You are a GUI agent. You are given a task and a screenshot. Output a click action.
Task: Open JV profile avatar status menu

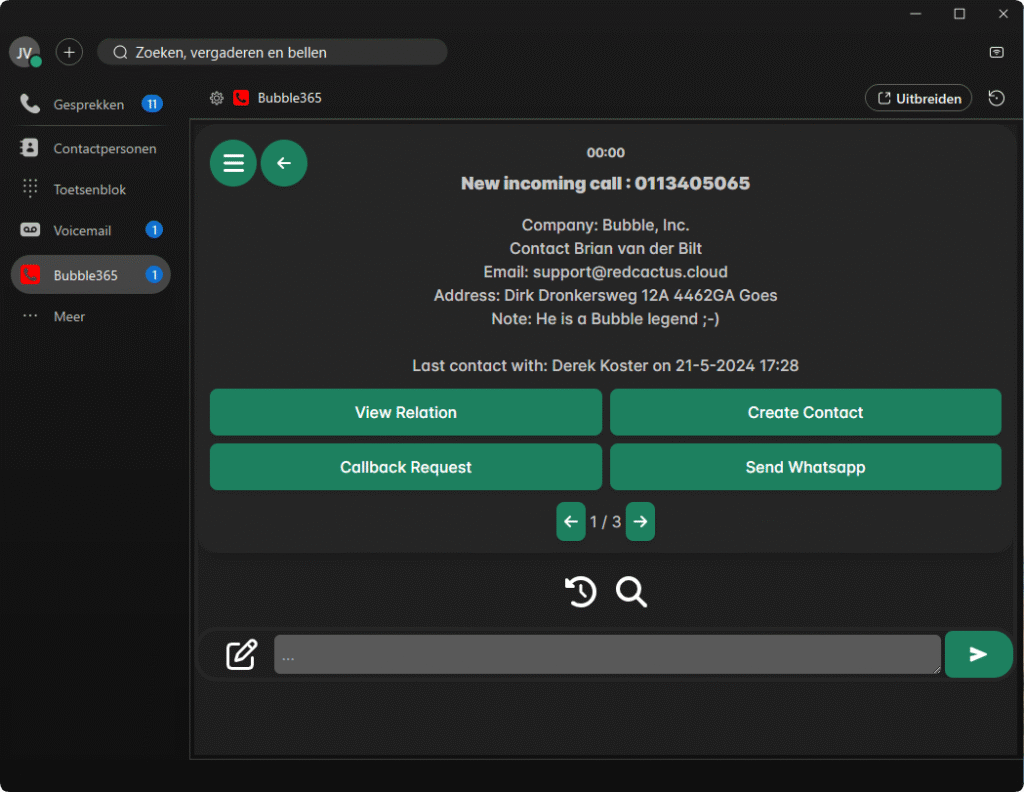point(25,52)
